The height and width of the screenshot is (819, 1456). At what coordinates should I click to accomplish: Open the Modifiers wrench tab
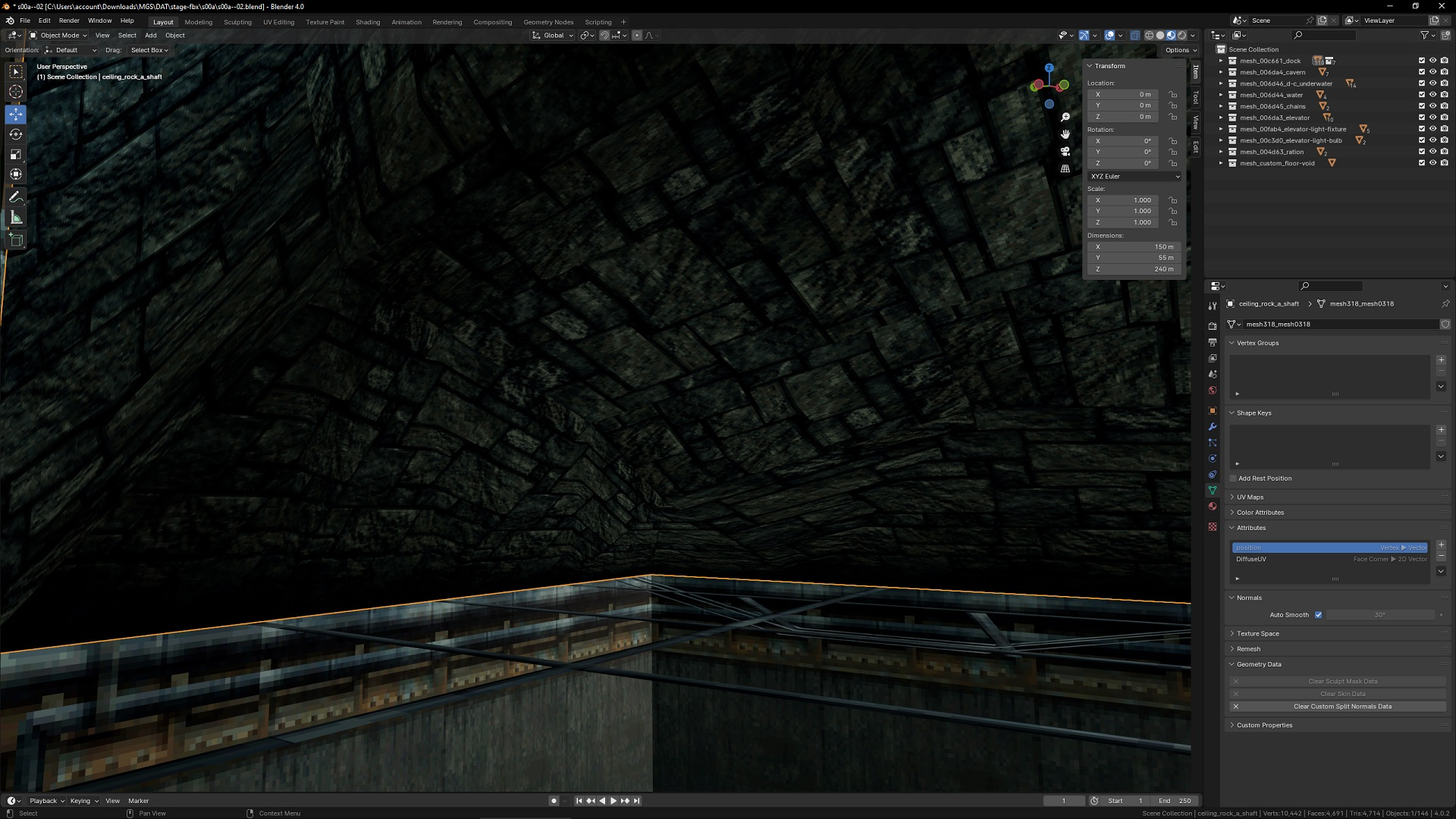tap(1213, 426)
